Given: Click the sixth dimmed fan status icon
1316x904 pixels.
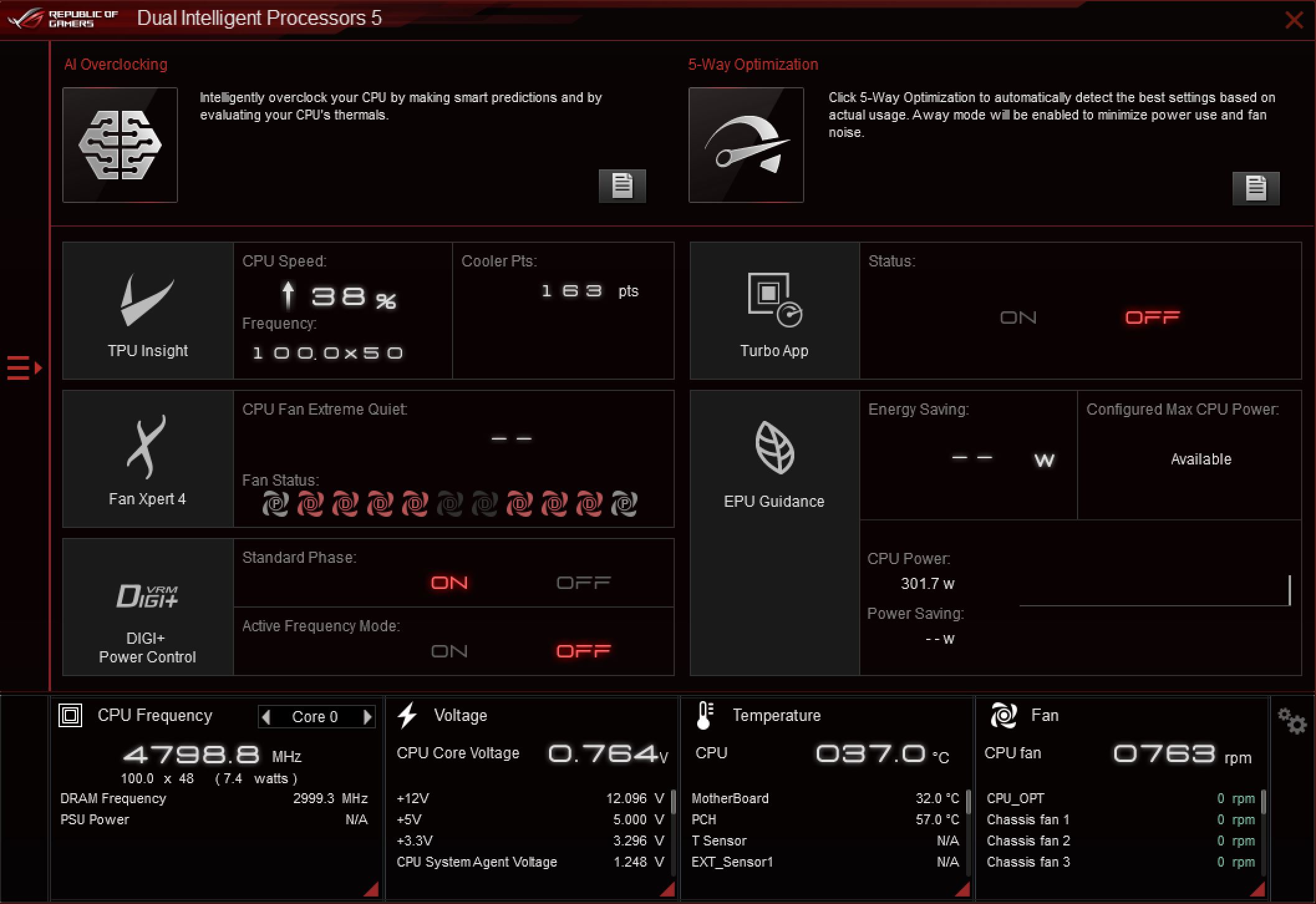Looking at the screenshot, I should pyautogui.click(x=449, y=504).
